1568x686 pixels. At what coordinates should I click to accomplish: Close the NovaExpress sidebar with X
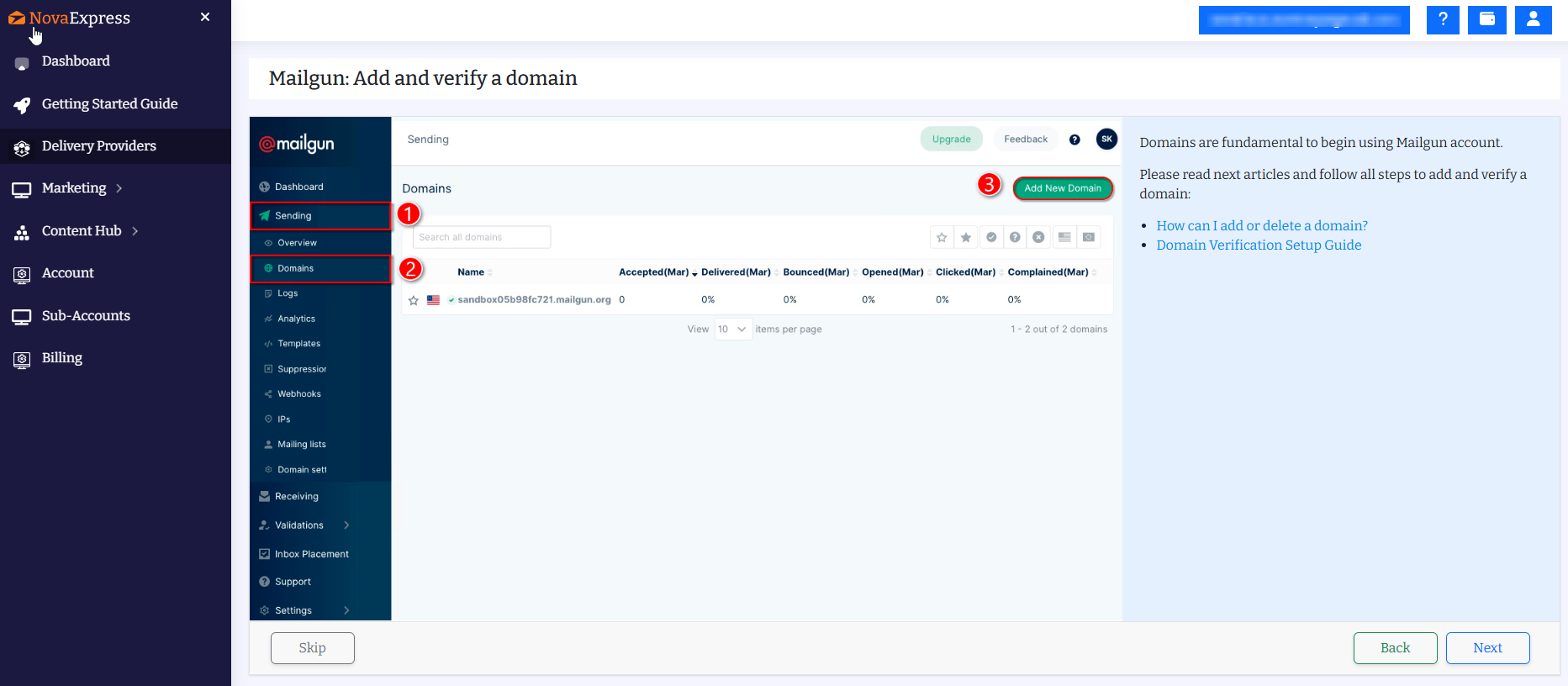click(205, 17)
